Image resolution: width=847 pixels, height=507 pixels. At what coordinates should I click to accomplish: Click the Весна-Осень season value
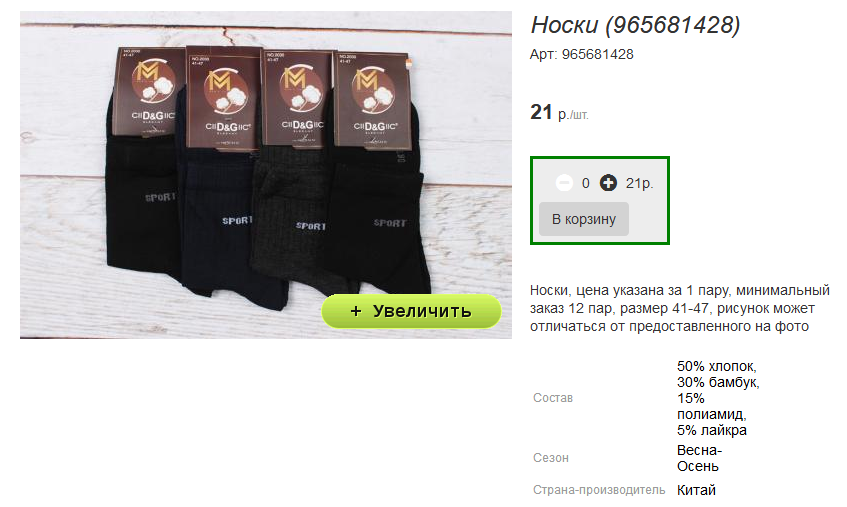tap(700, 458)
